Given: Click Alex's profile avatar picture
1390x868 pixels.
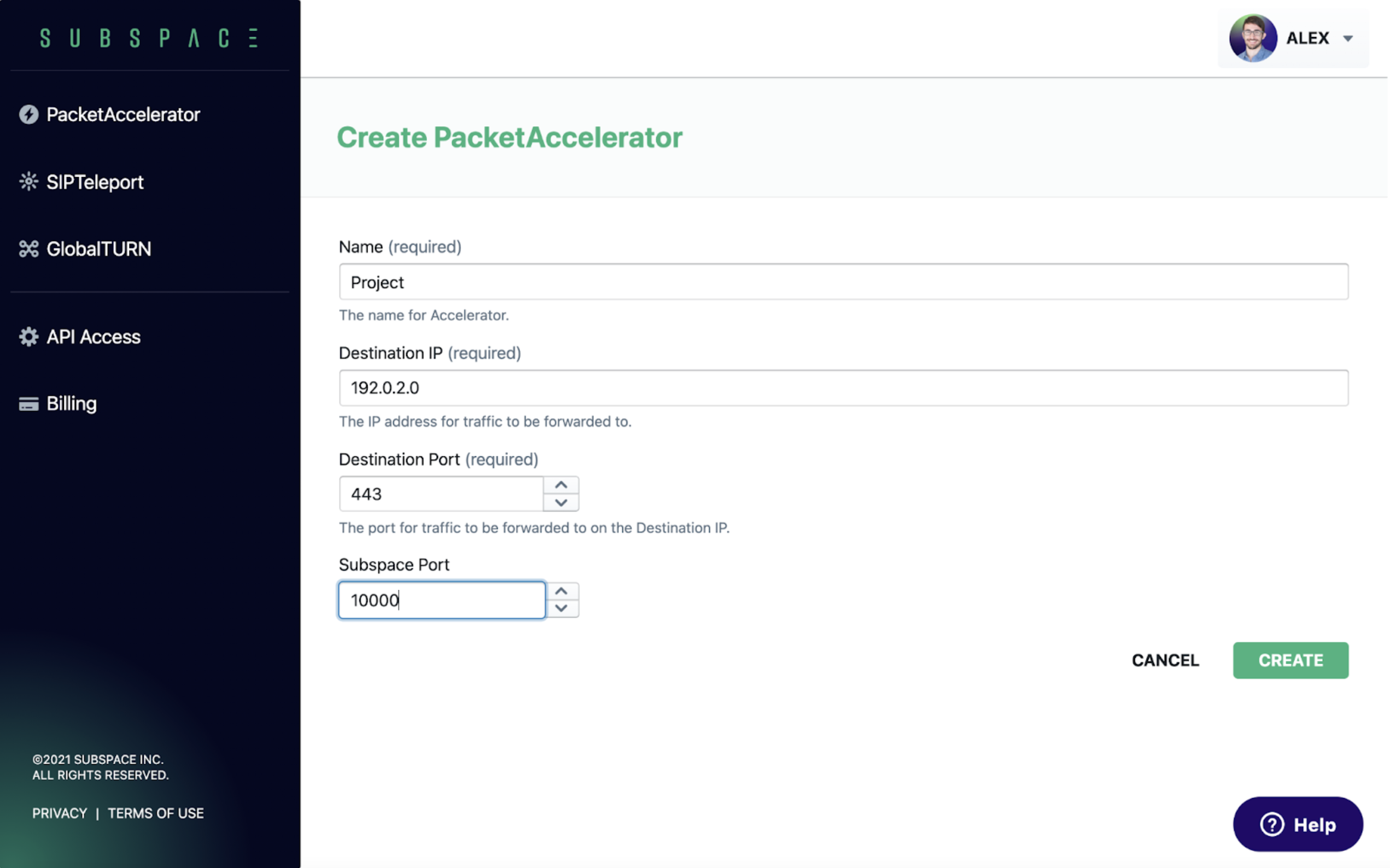Looking at the screenshot, I should pyautogui.click(x=1254, y=38).
